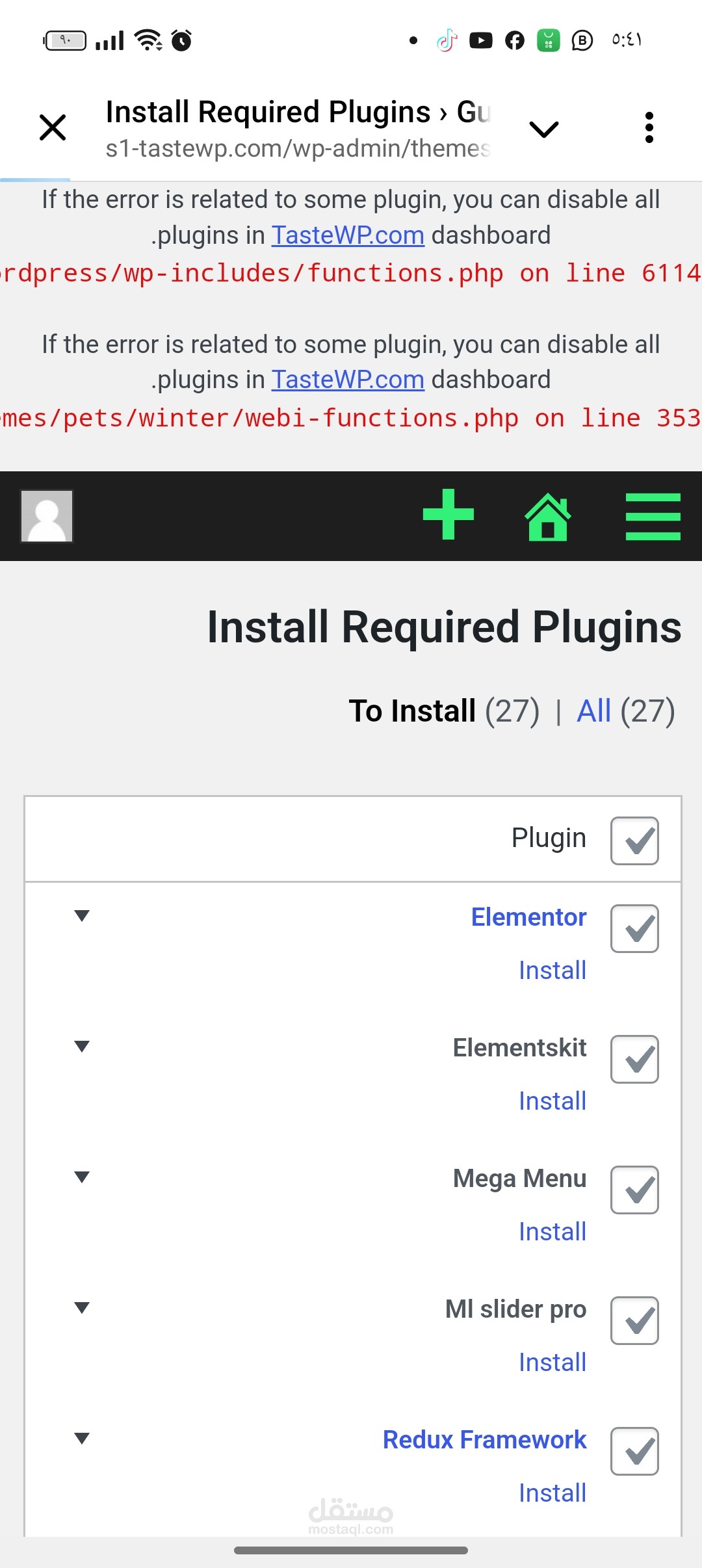Click Install under Elementskit
The image size is (702, 1568).
coord(552,1101)
